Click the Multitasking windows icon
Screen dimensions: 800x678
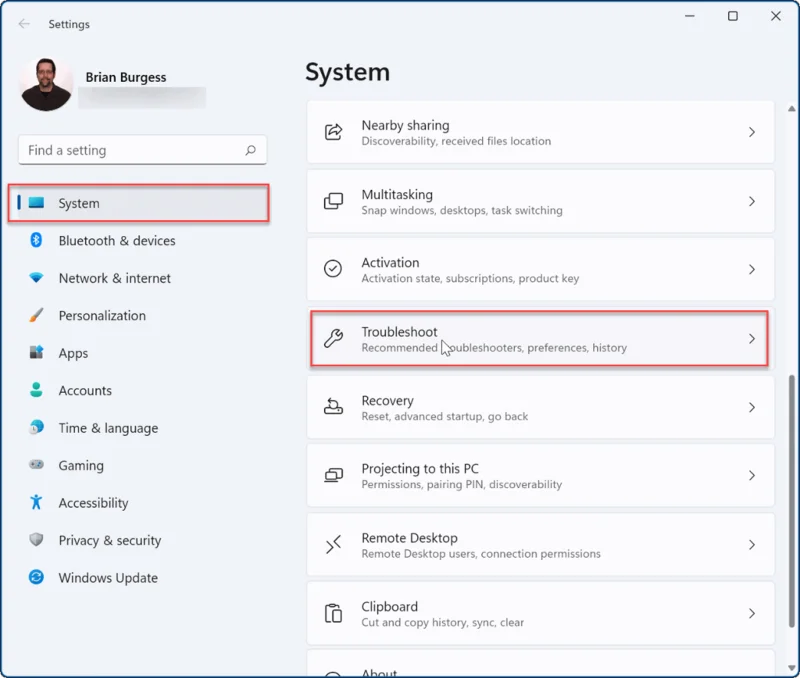click(x=333, y=201)
